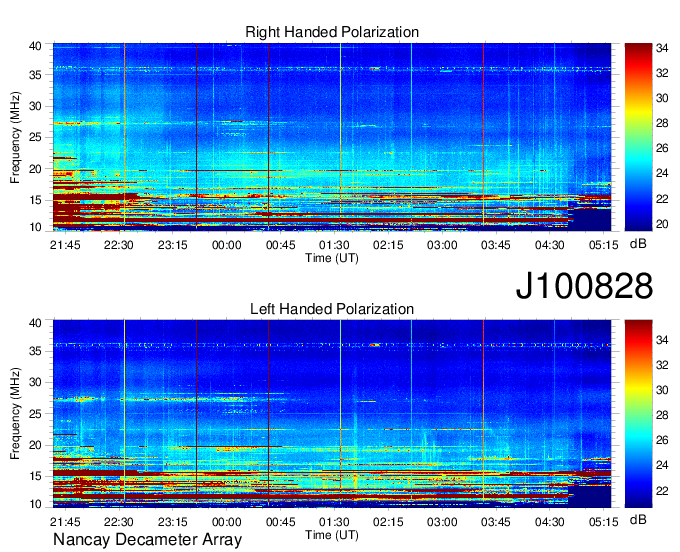The height and width of the screenshot is (552, 680).
Task: Click the 40 MHz tick on Right Handed plot
Action: click(35, 46)
